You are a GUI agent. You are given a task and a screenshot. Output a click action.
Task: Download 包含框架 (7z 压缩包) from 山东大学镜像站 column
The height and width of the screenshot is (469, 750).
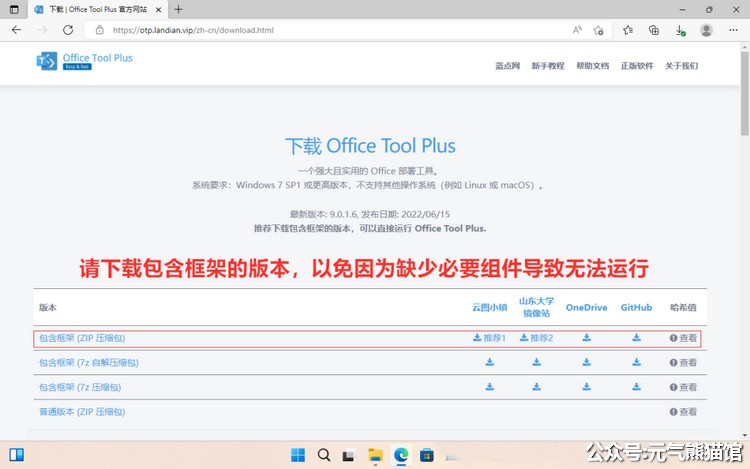(x=536, y=387)
